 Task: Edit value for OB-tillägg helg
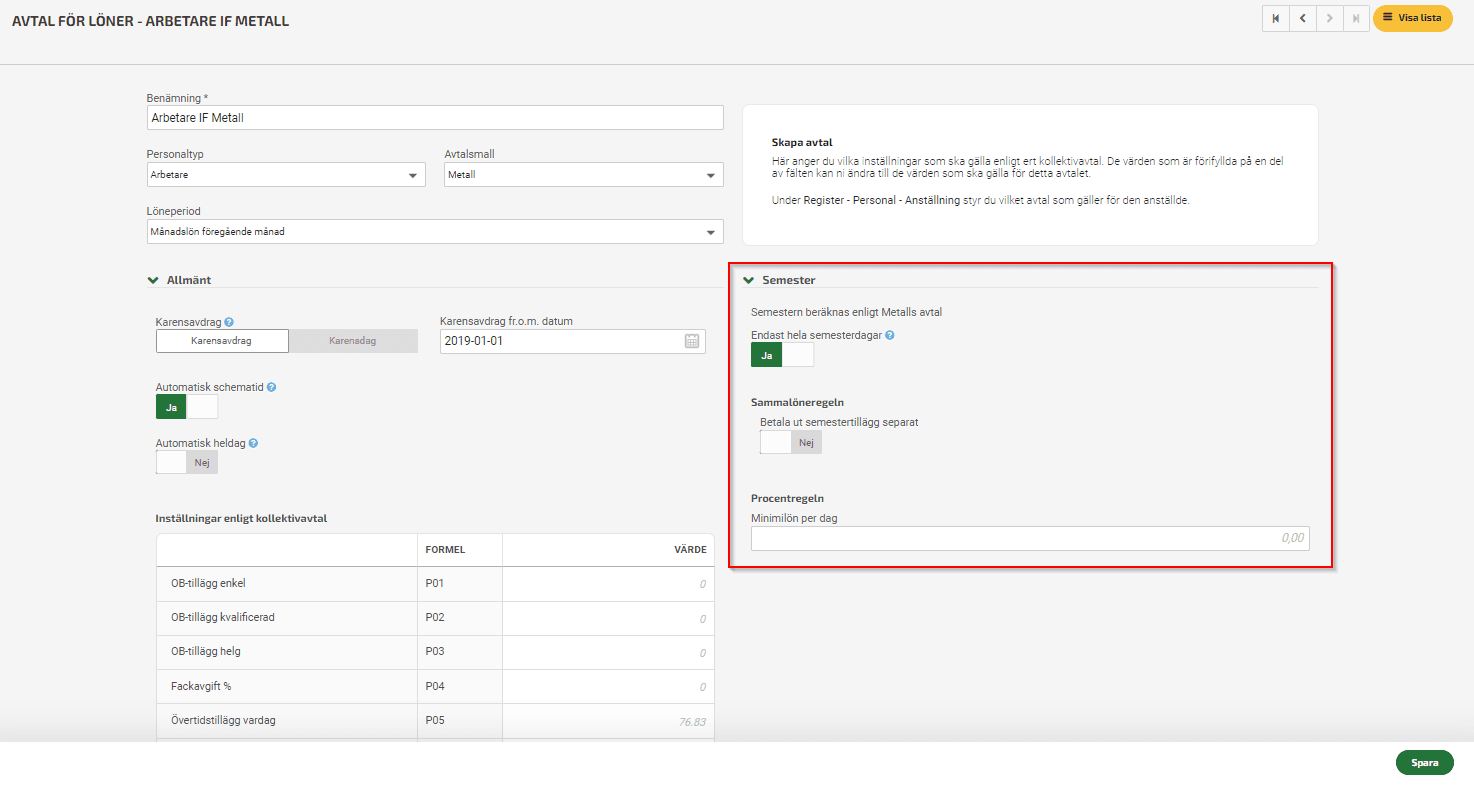[x=608, y=652]
